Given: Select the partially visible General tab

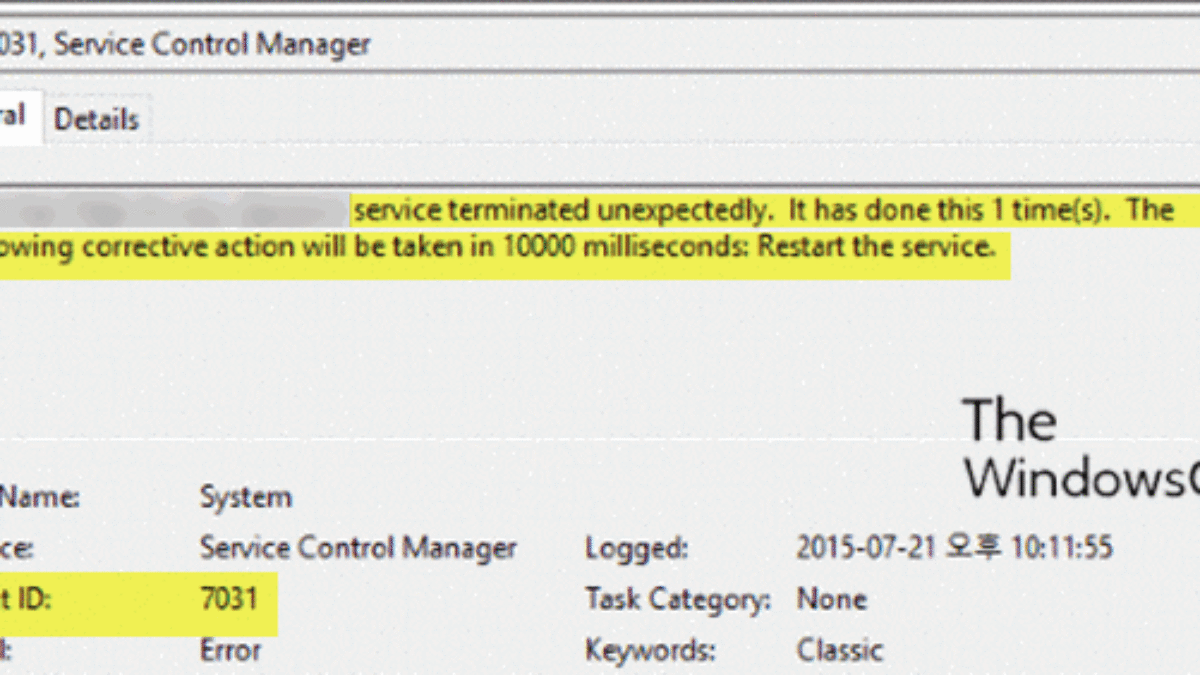Looking at the screenshot, I should [x=16, y=117].
